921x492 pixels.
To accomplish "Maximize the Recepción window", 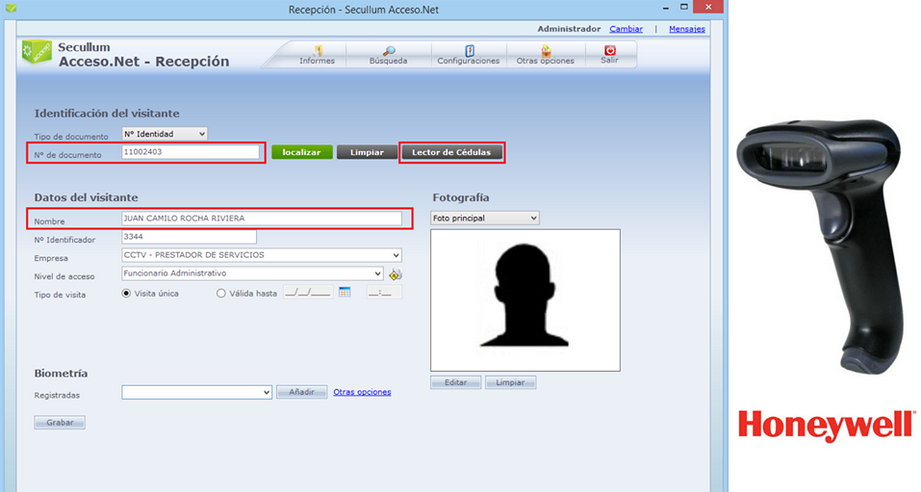I will coord(684,7).
